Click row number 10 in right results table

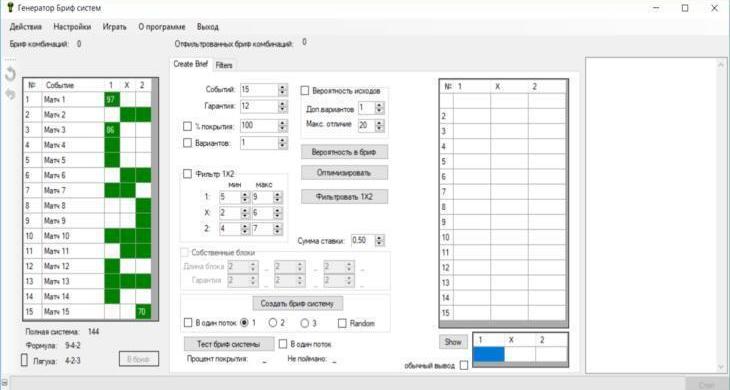[x=446, y=237]
